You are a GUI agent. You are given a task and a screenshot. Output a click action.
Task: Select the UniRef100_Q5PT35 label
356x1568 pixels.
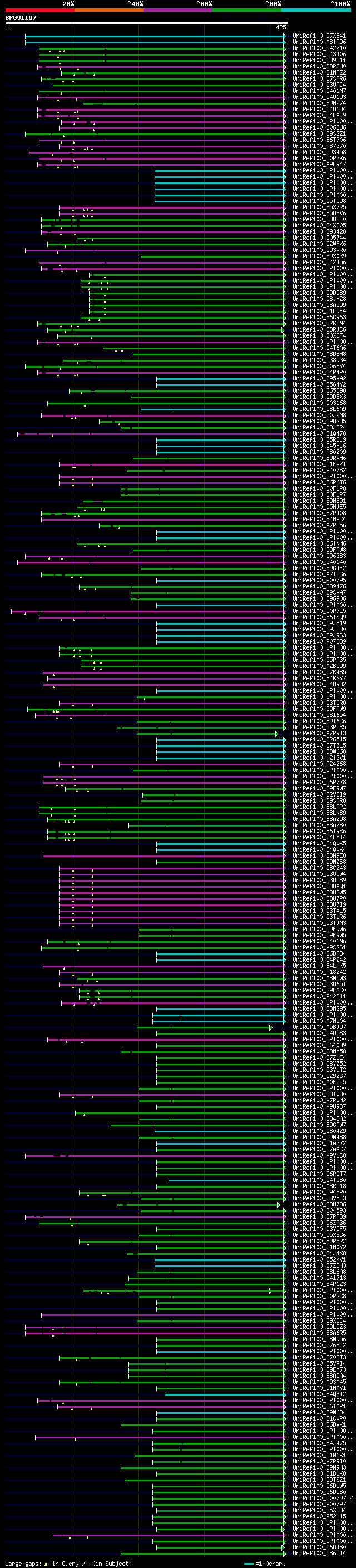click(319, 660)
